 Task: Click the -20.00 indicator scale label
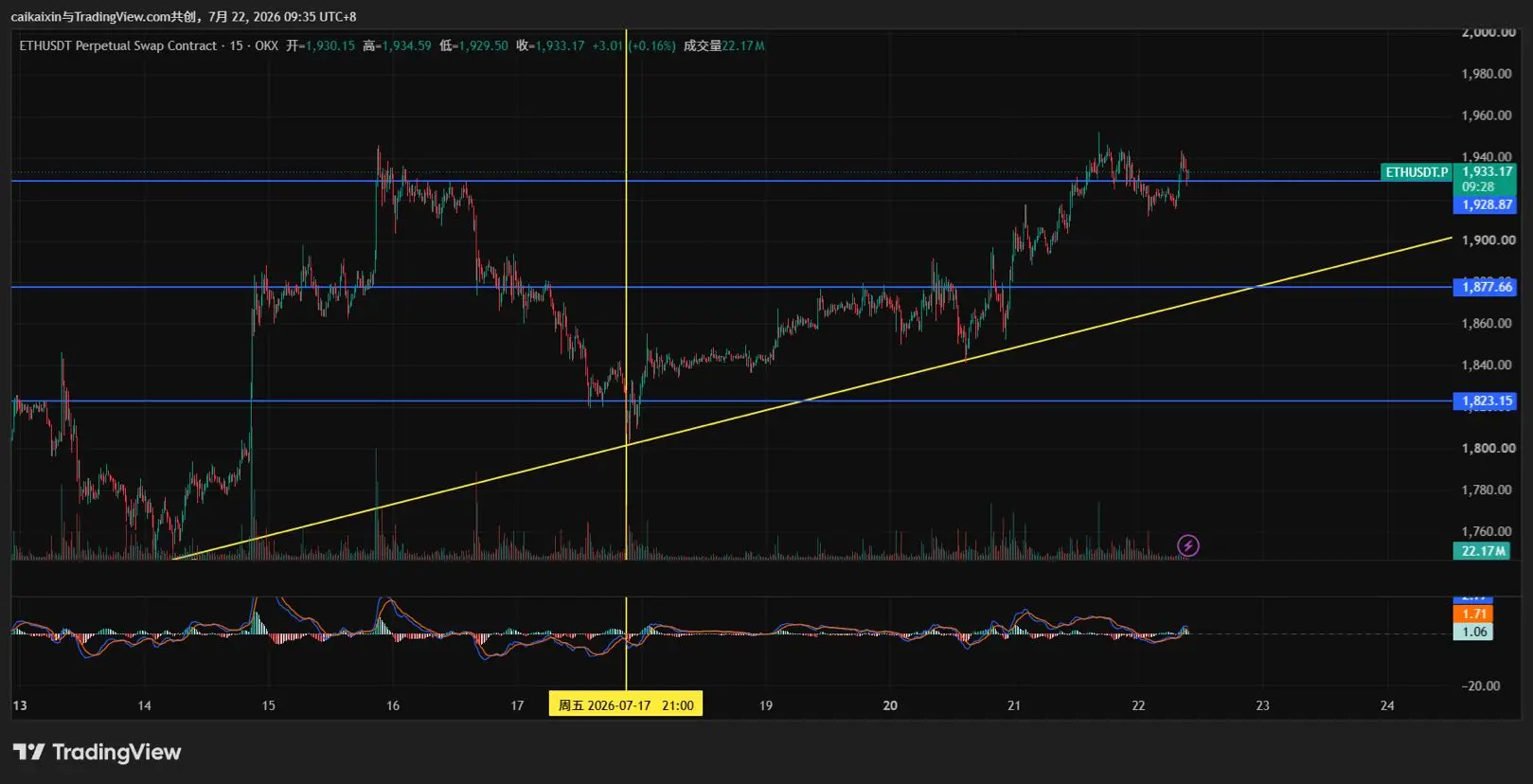[x=1480, y=686]
